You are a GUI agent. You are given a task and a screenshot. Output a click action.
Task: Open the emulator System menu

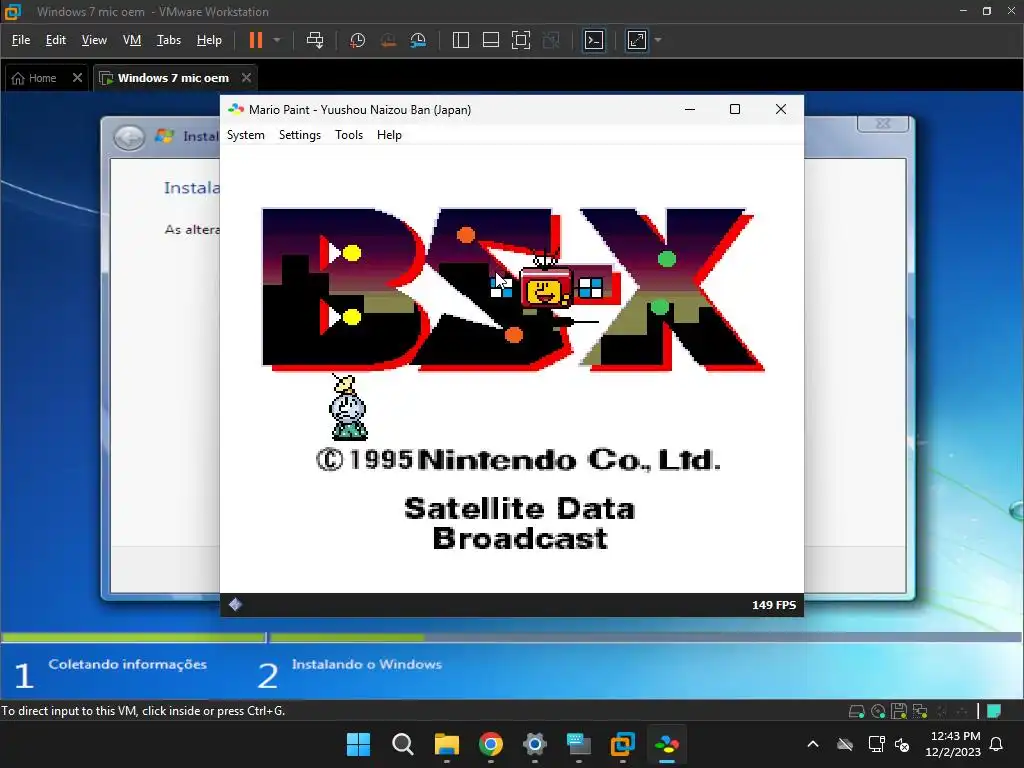246,135
